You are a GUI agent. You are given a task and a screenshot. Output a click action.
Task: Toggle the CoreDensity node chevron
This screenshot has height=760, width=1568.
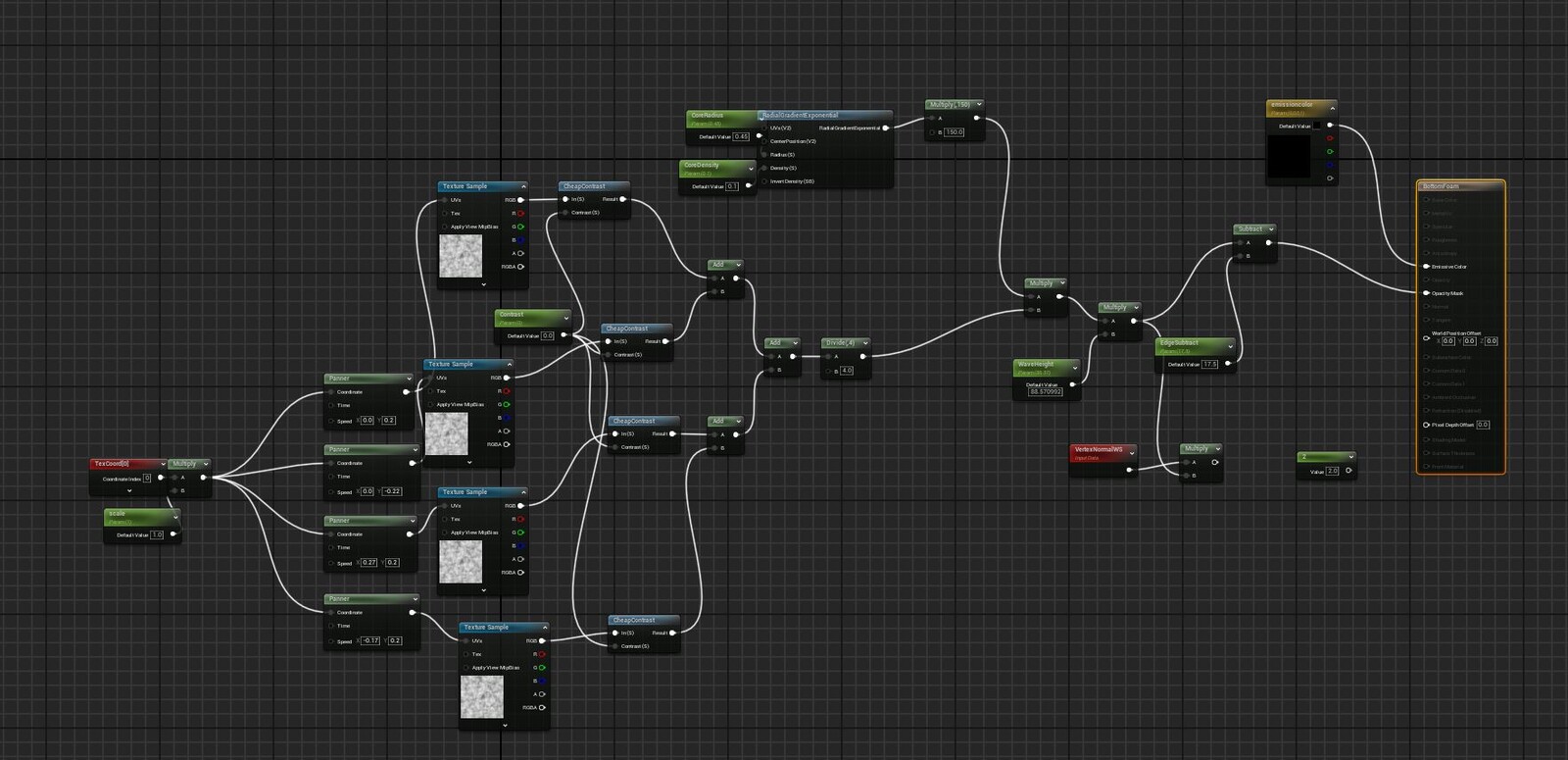751,168
